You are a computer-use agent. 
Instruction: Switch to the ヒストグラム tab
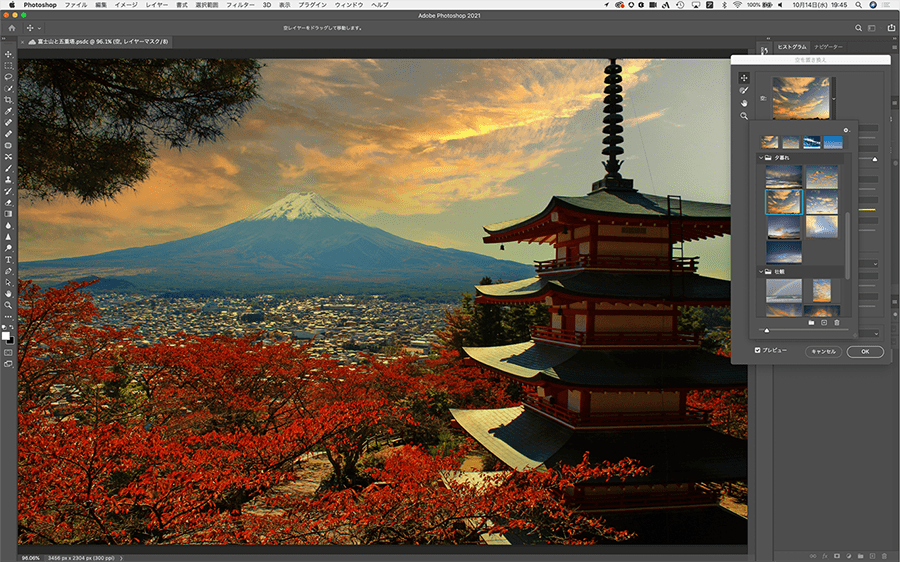(x=792, y=47)
